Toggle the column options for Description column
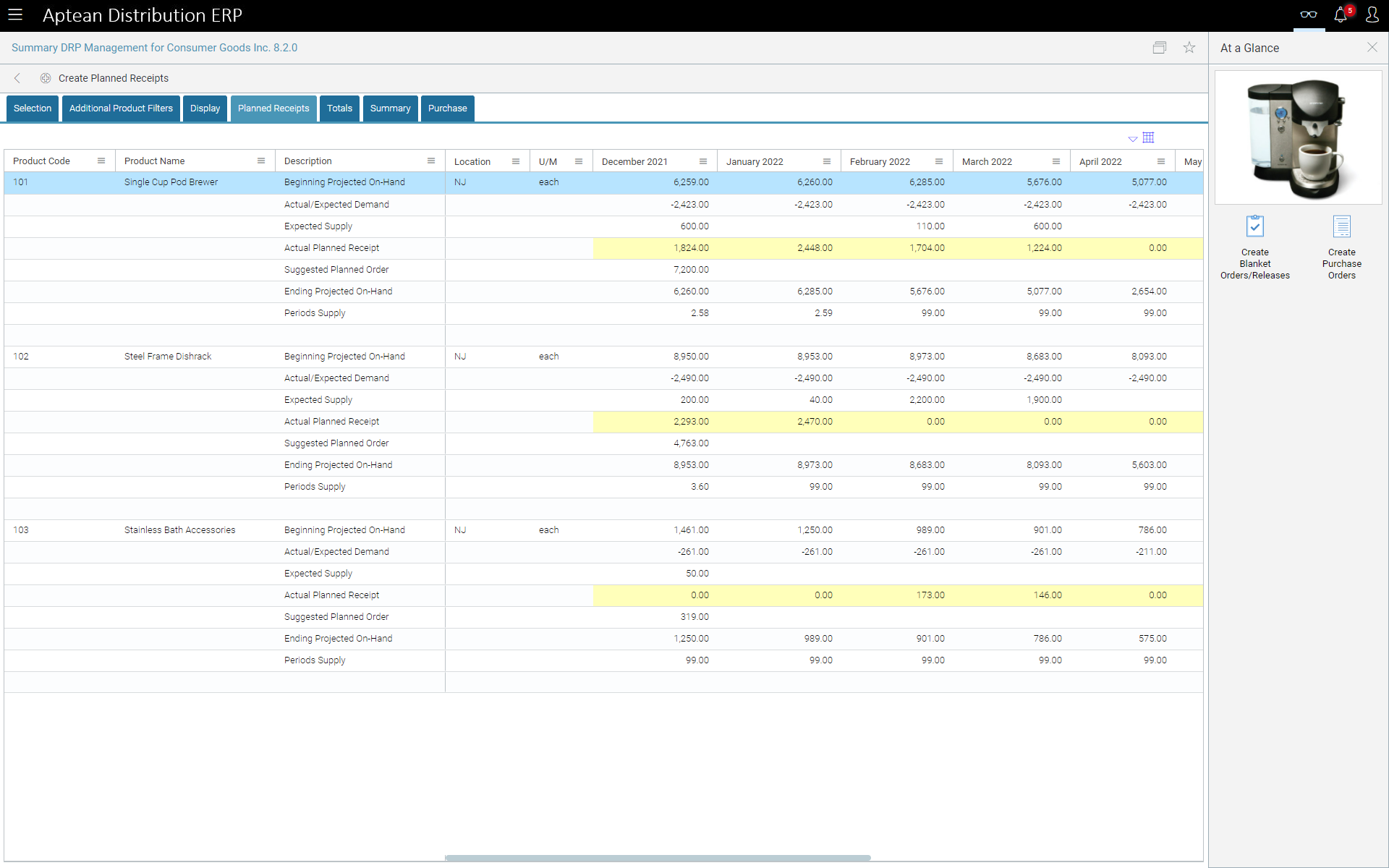1389x868 pixels. 433,161
